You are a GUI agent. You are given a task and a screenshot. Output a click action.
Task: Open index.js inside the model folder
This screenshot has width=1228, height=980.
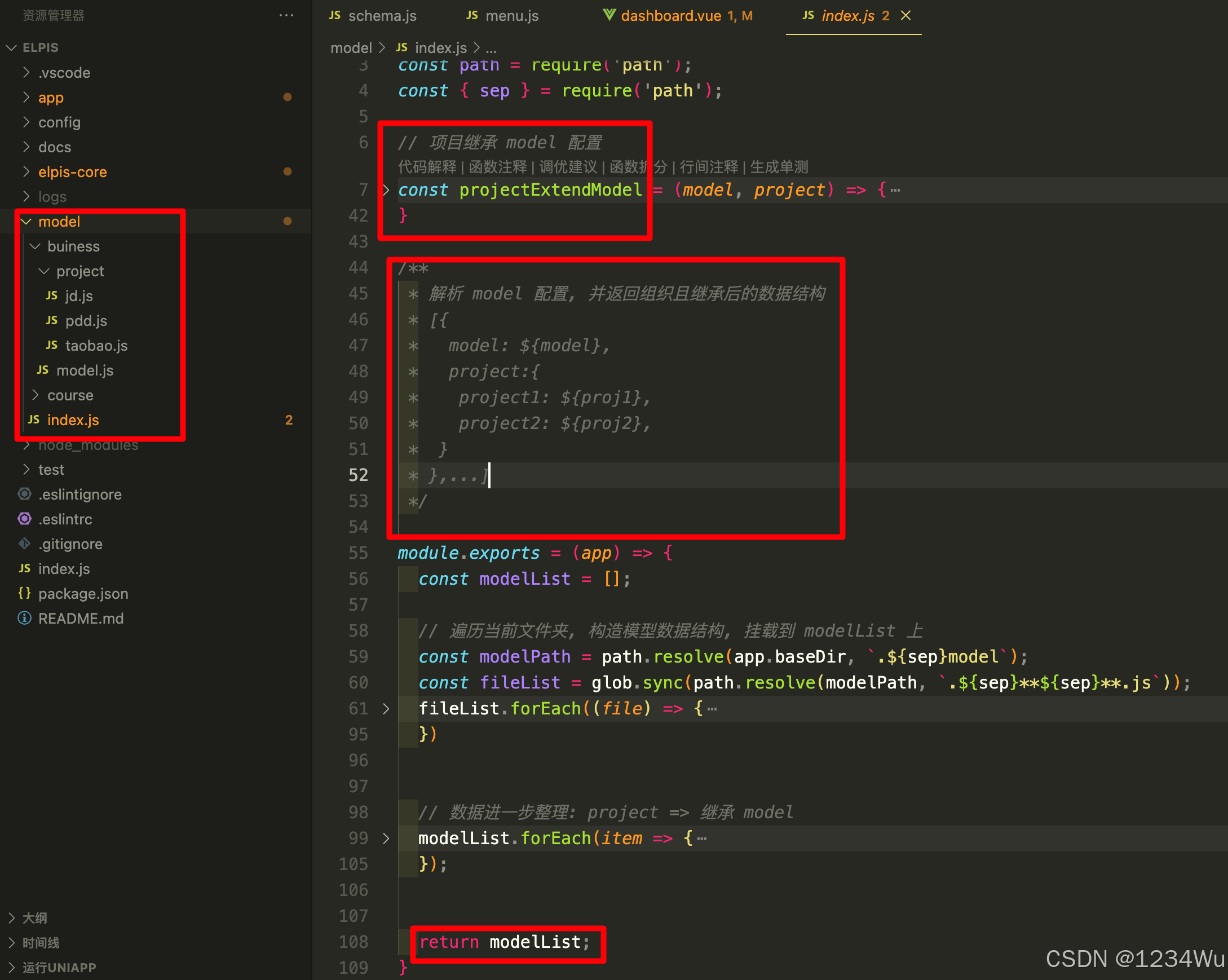click(73, 420)
